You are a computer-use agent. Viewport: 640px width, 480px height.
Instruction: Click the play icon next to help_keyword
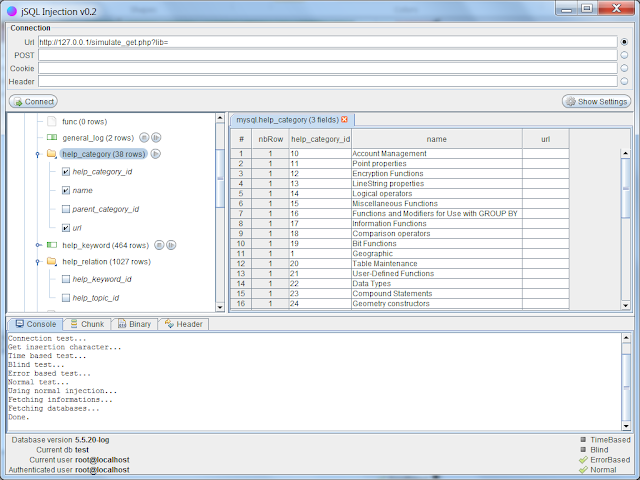coord(171,245)
